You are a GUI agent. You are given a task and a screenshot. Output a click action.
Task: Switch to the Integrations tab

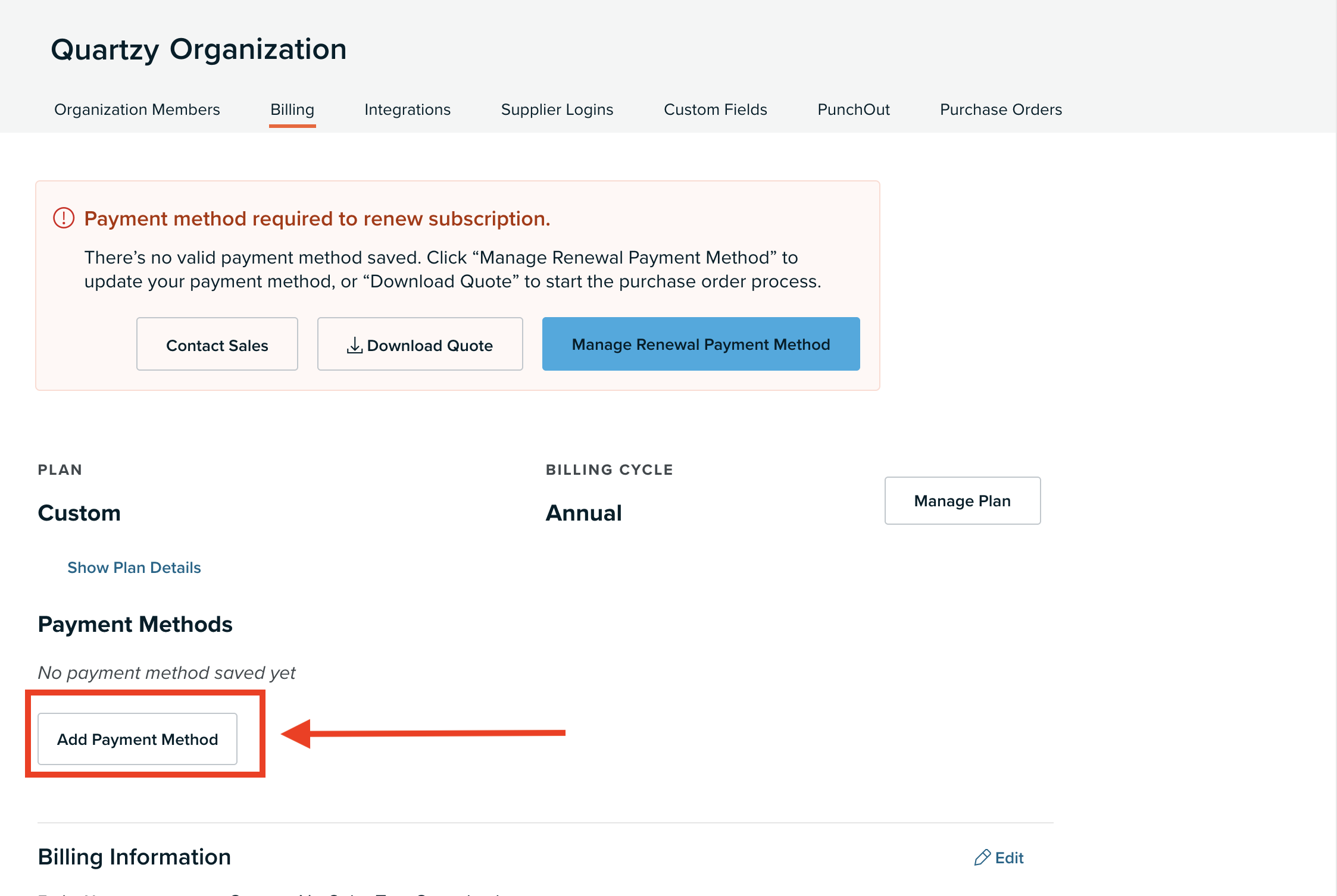407,109
